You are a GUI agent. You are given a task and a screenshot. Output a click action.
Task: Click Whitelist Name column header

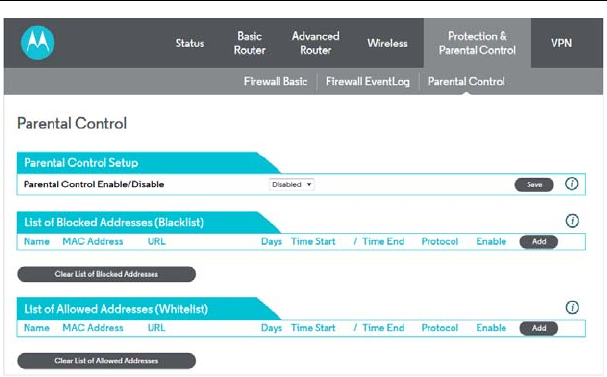[x=37, y=328]
